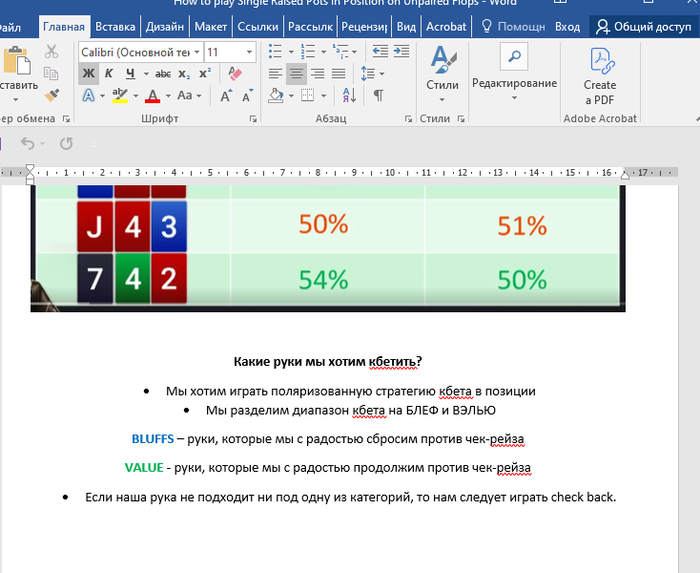Open Шрифт dialog launcher
The height and width of the screenshot is (573, 700).
click(253, 119)
